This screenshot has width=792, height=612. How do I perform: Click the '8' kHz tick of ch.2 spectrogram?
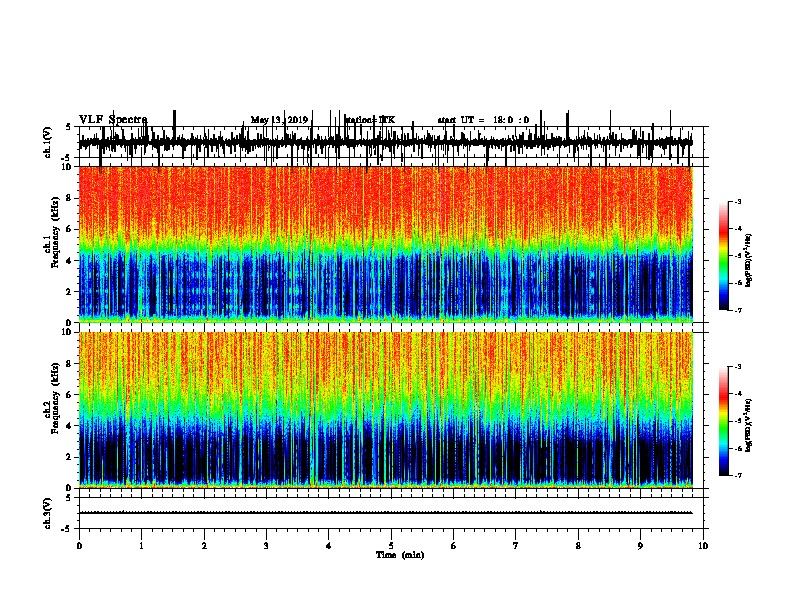pyautogui.click(x=69, y=364)
